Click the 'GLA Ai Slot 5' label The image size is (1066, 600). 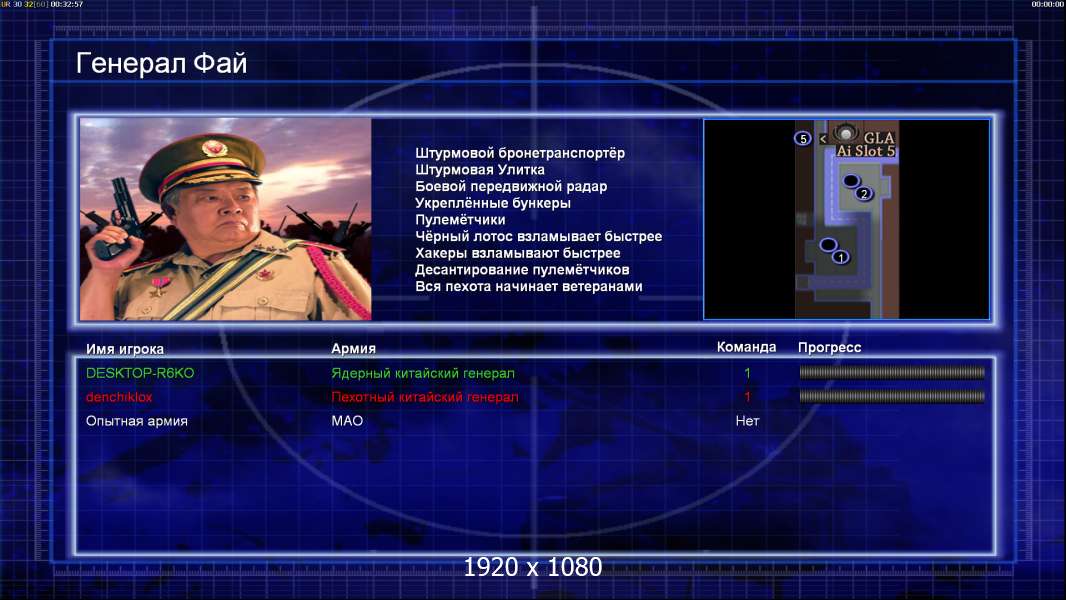click(x=866, y=145)
